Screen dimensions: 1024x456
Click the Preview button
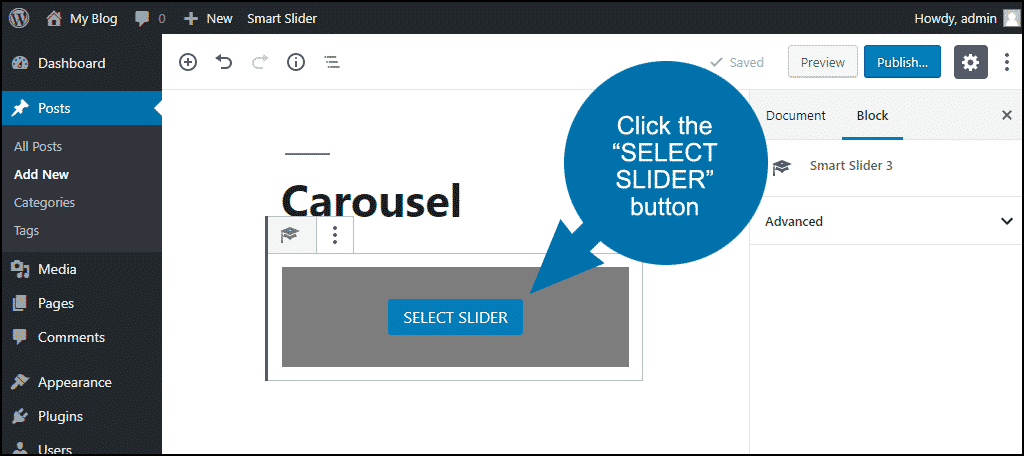click(x=823, y=62)
